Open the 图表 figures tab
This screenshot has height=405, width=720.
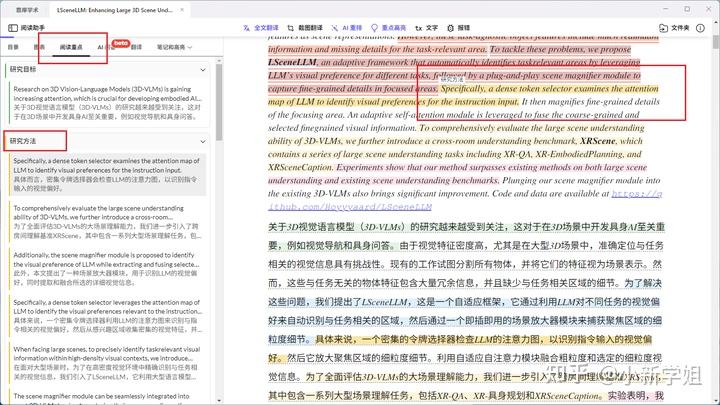pyautogui.click(x=39, y=47)
